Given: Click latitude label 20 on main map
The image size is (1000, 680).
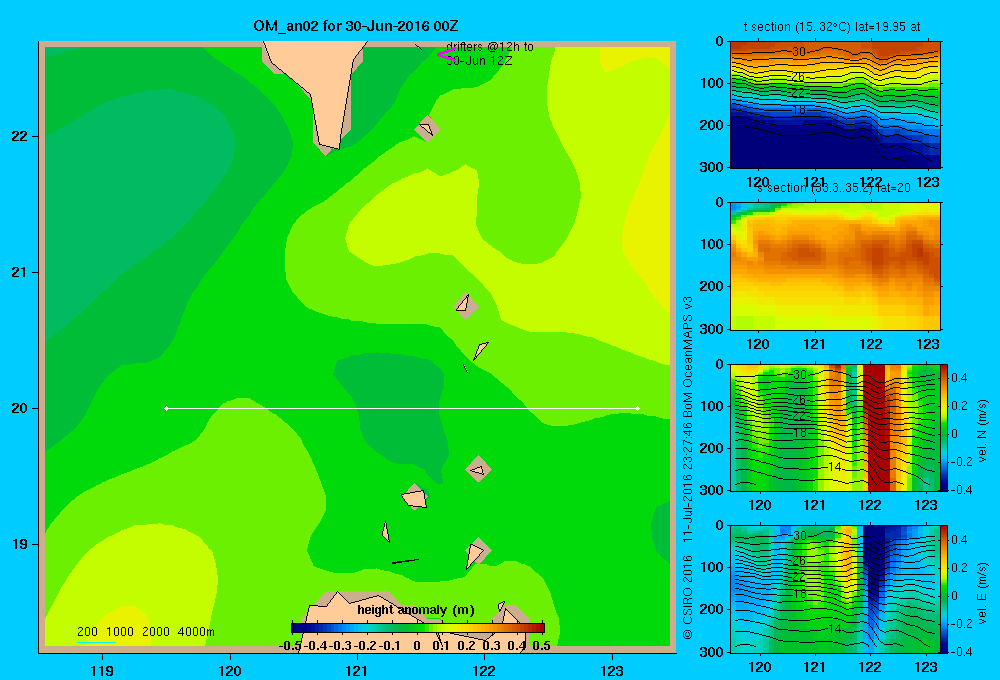Looking at the screenshot, I should [20, 408].
